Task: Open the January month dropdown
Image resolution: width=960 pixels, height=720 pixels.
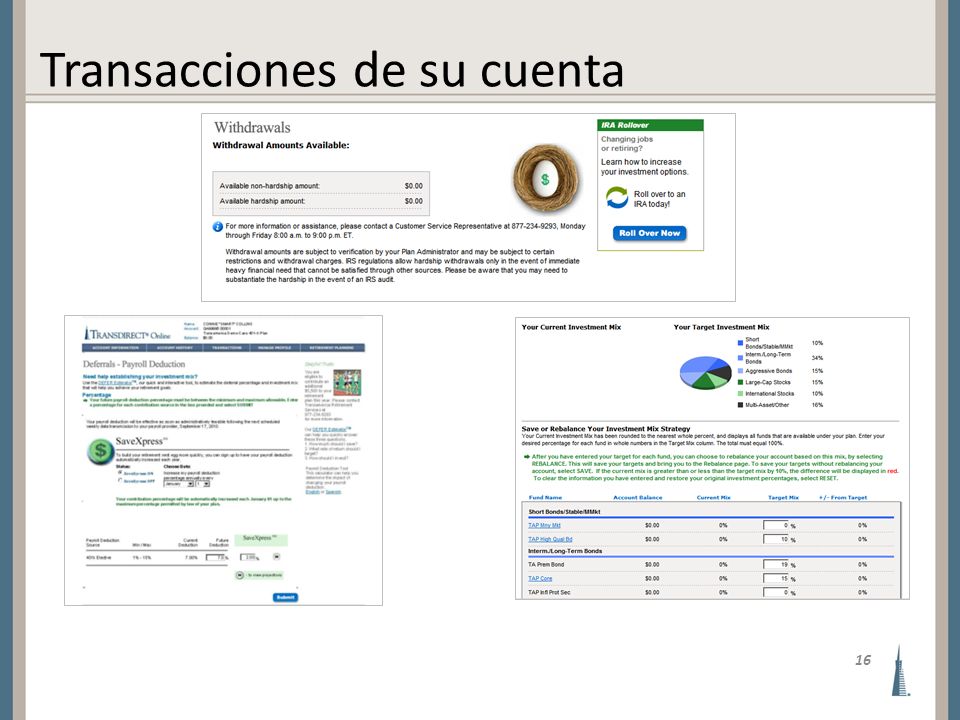Action: click(x=179, y=484)
